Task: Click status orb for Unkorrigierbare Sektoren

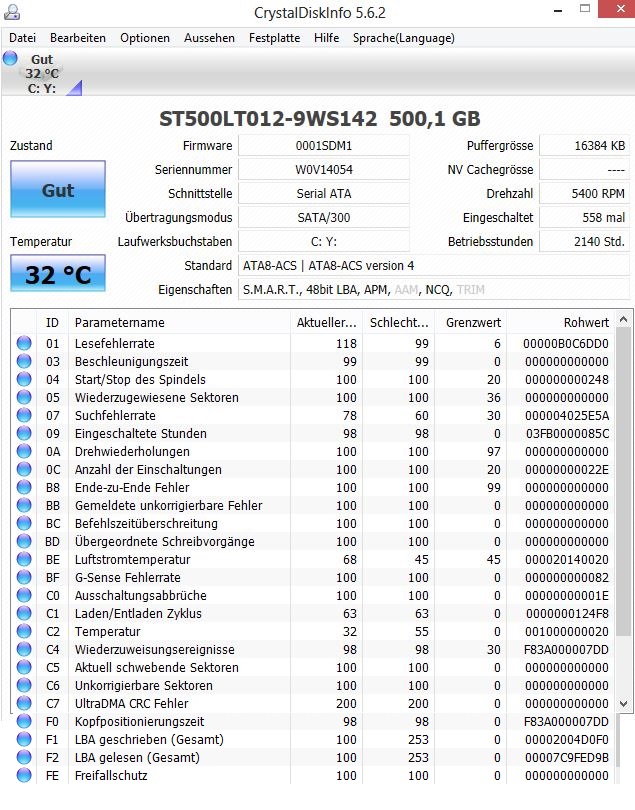Action: point(24,685)
